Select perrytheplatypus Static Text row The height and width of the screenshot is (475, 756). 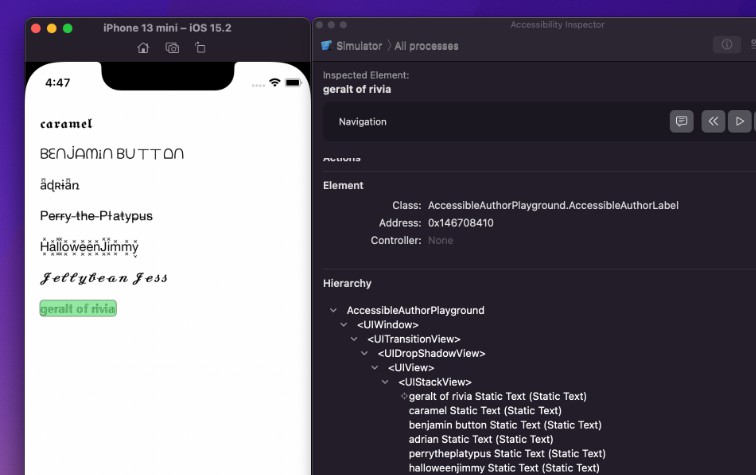[x=507, y=453]
